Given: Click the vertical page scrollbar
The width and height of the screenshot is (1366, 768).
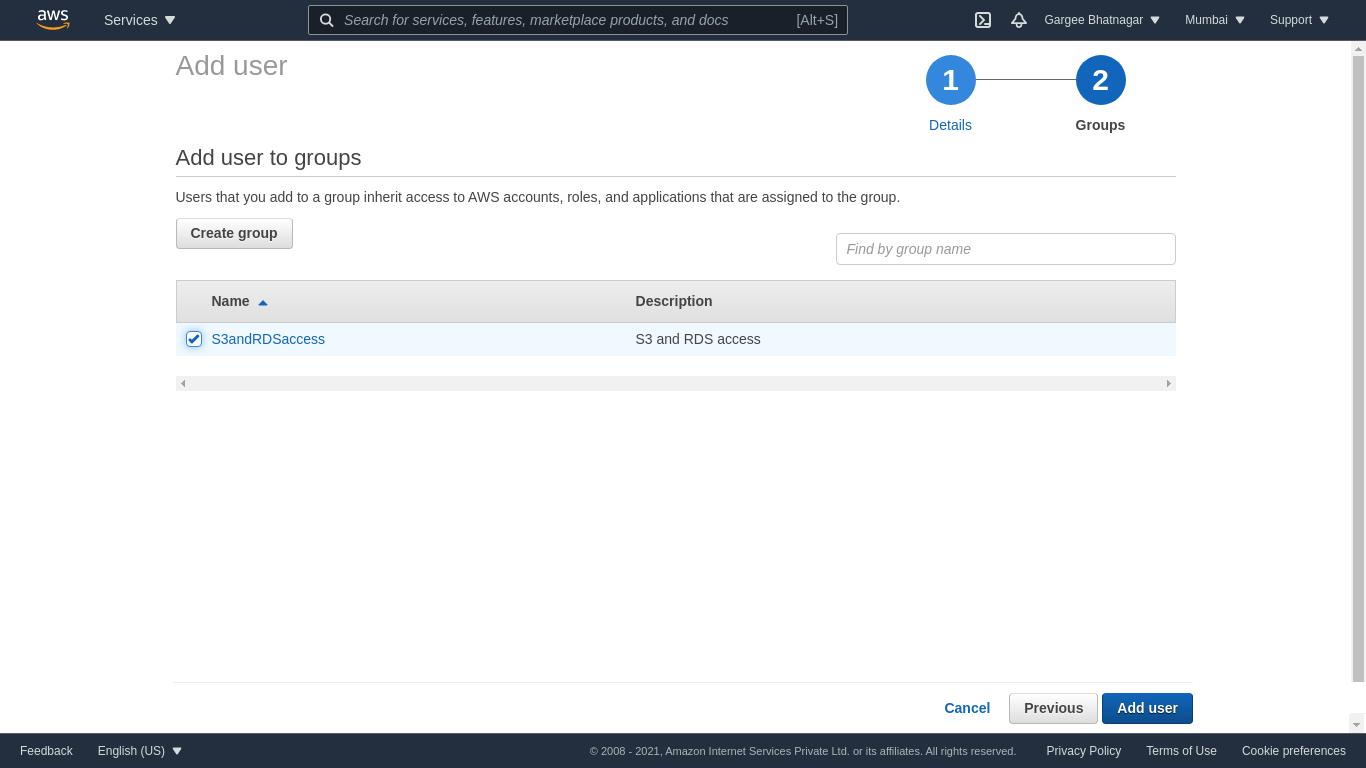Looking at the screenshot, I should (x=1358, y=368).
